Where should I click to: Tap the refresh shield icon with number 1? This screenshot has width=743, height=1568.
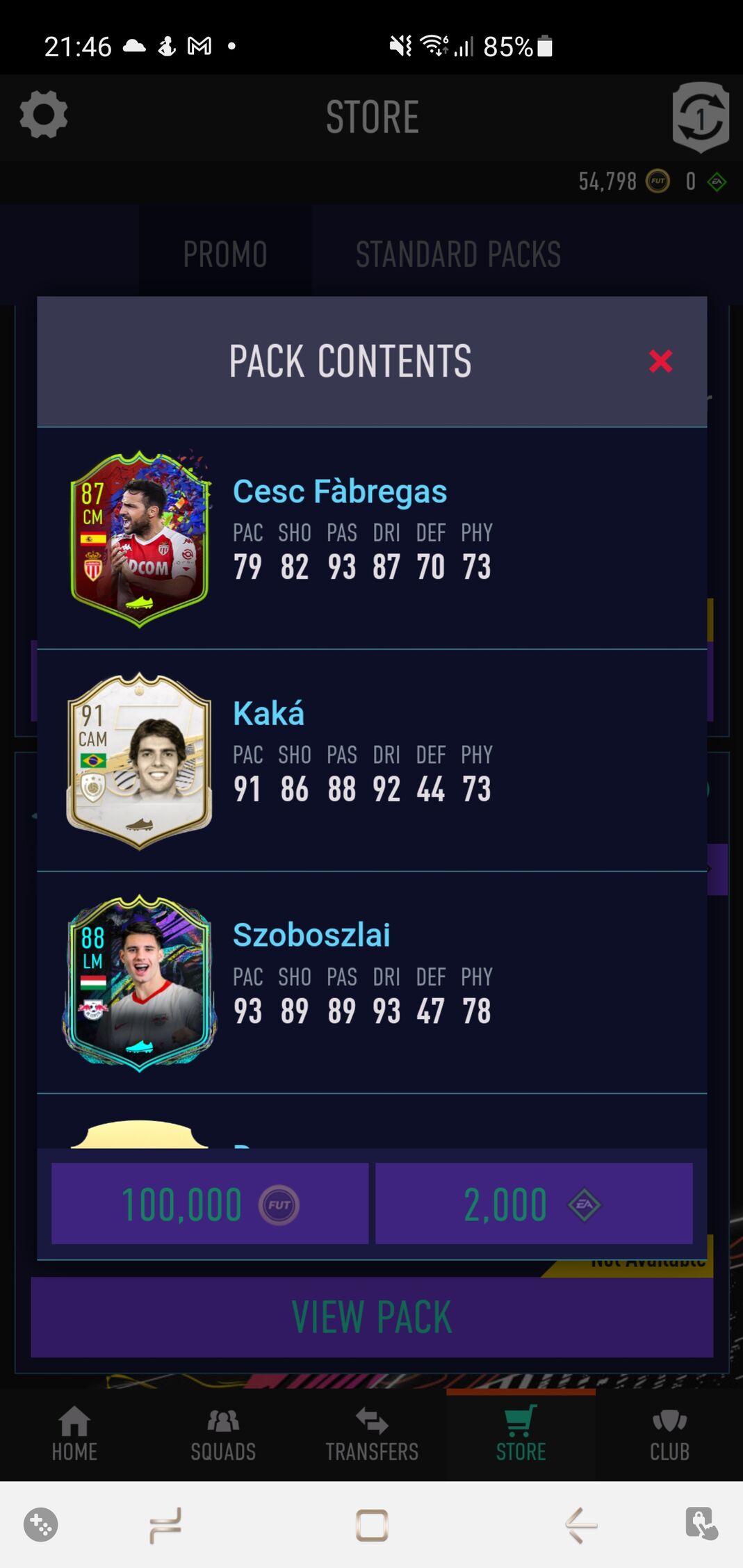(701, 117)
